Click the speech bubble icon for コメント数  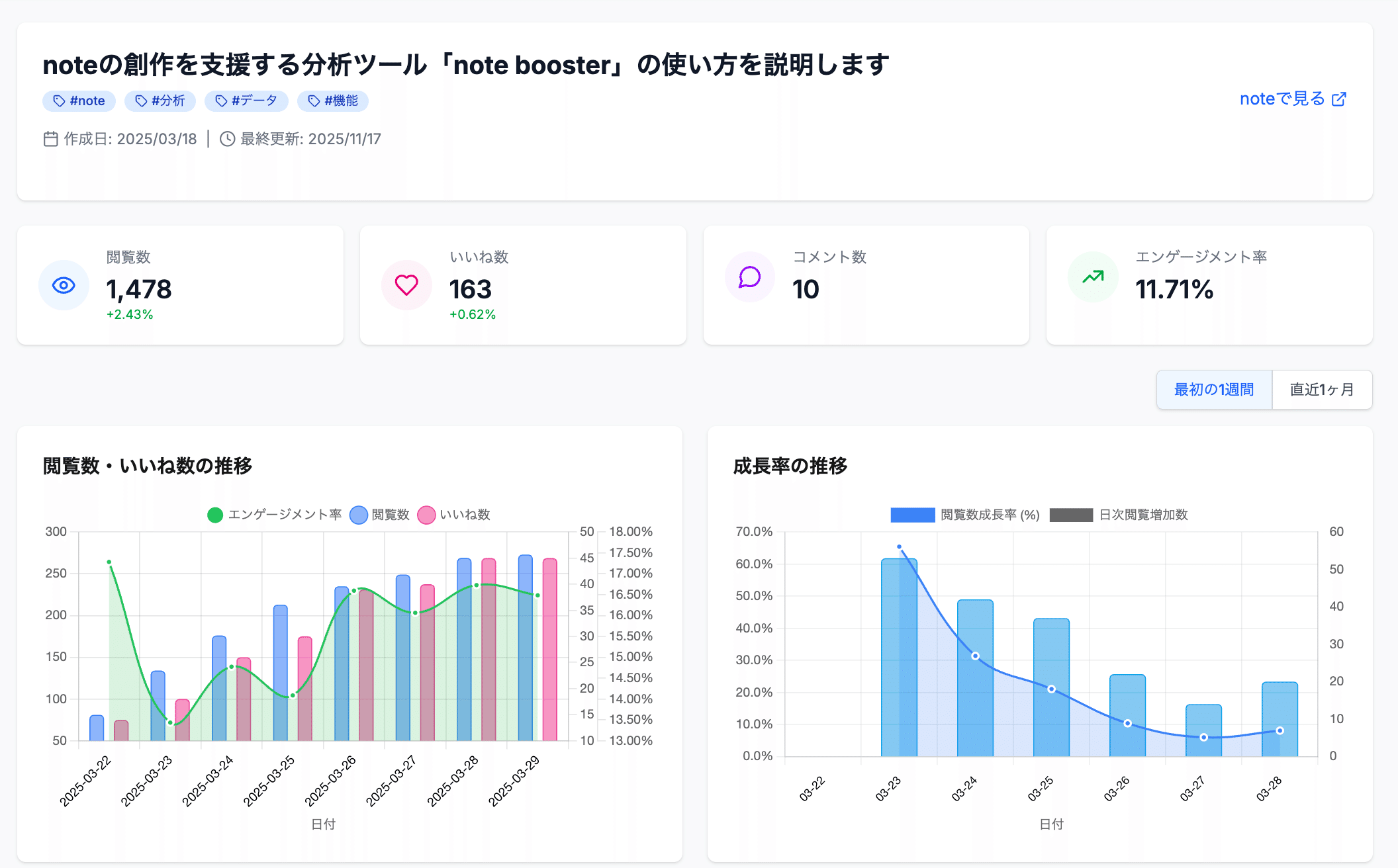(x=749, y=277)
